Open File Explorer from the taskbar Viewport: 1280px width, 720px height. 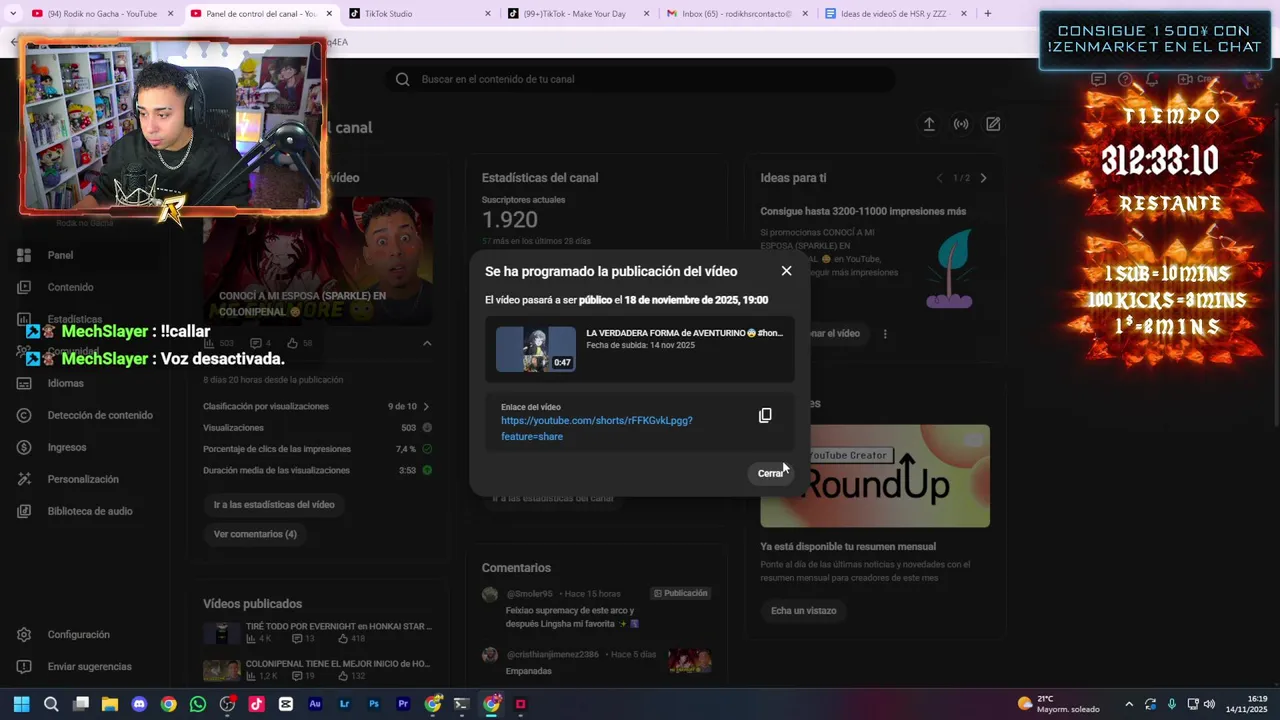[110, 704]
